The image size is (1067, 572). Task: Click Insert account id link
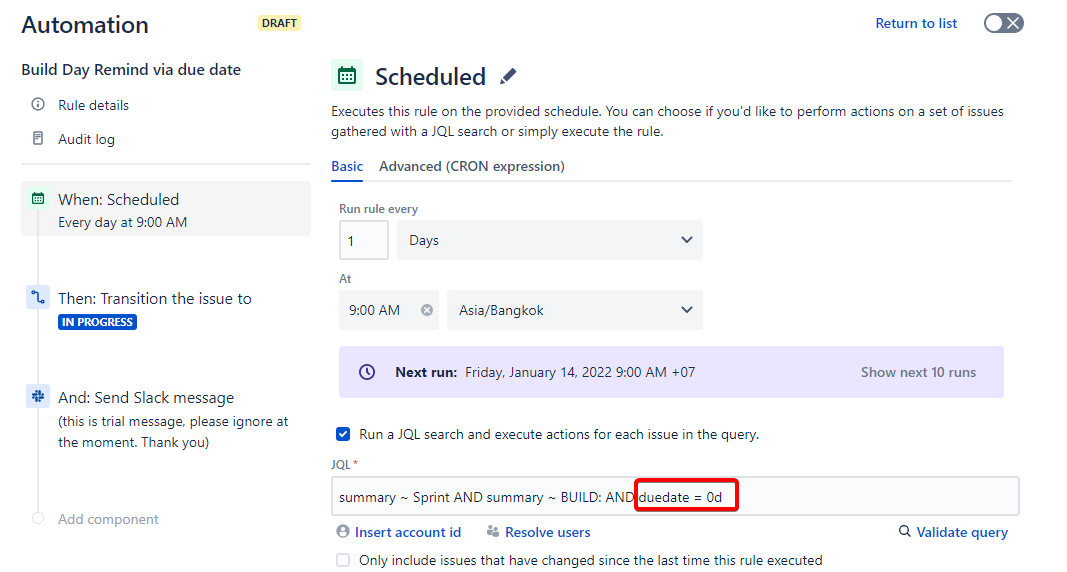click(x=408, y=532)
